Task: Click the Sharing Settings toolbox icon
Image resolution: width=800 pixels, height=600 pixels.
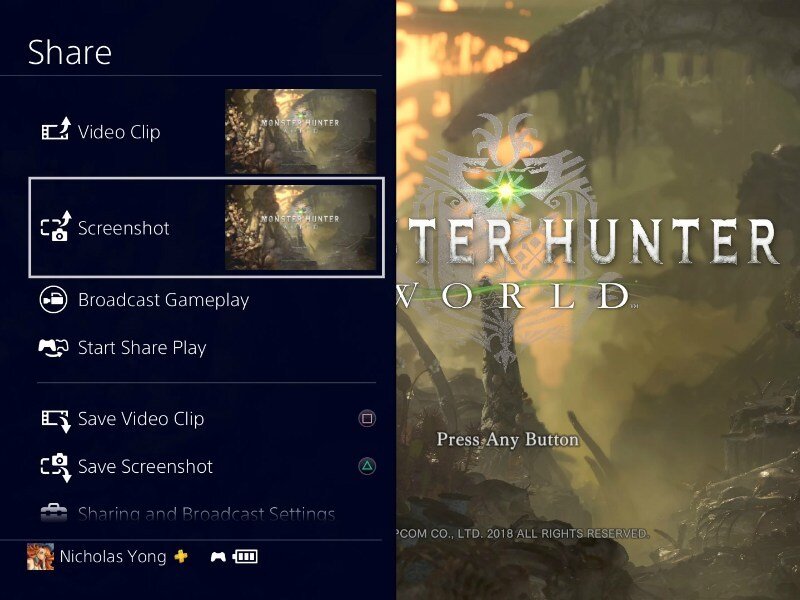Action: (54, 512)
